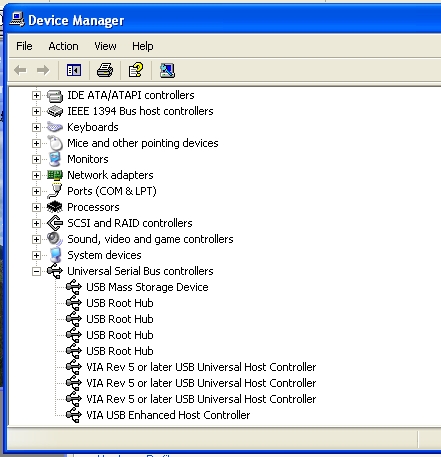Open the View menu
The image size is (441, 457).
[105, 46]
